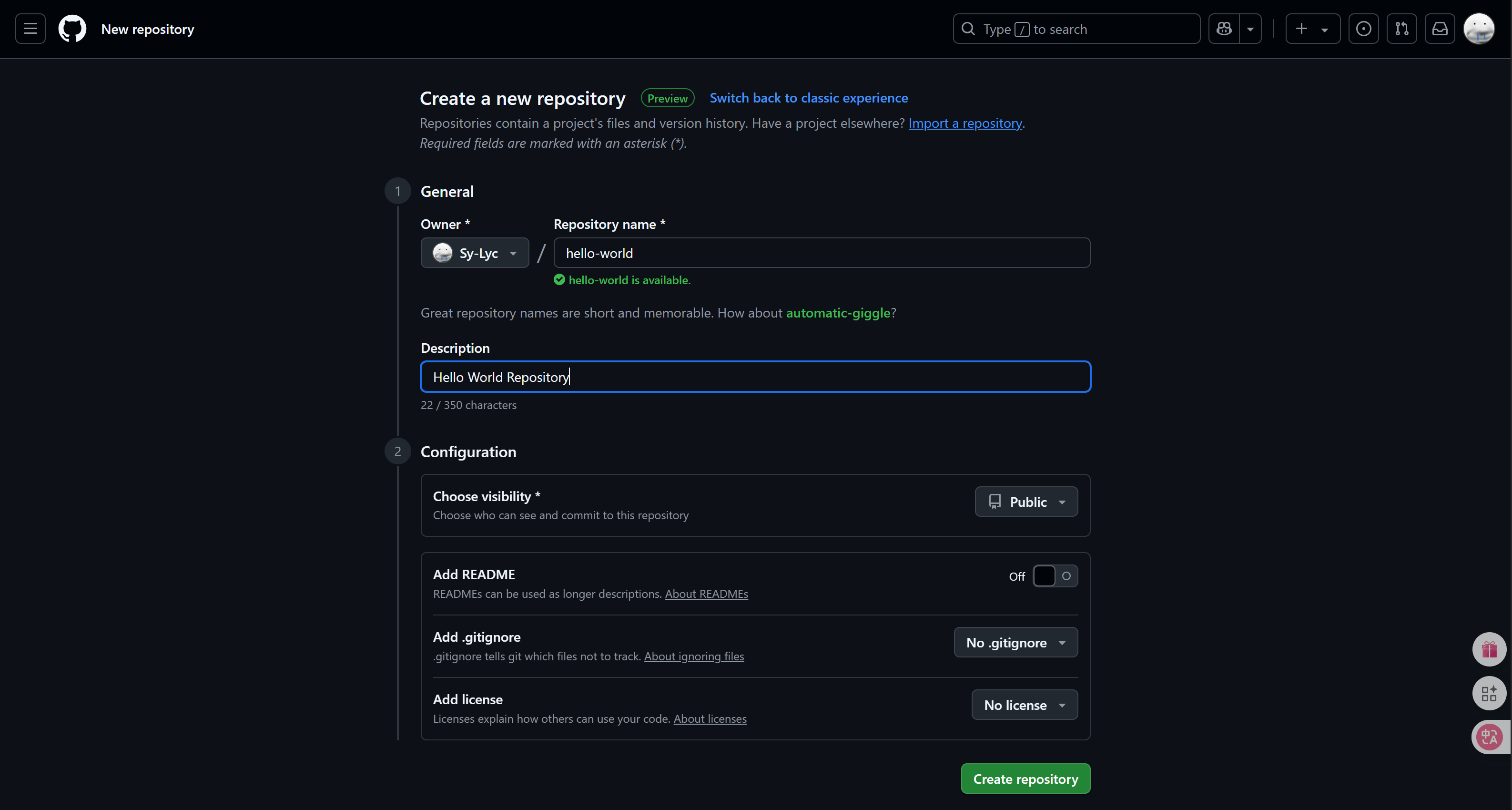Screen dimensions: 1512x810
Task: Expand the Copilot dropdown arrow
Action: [1250, 29]
